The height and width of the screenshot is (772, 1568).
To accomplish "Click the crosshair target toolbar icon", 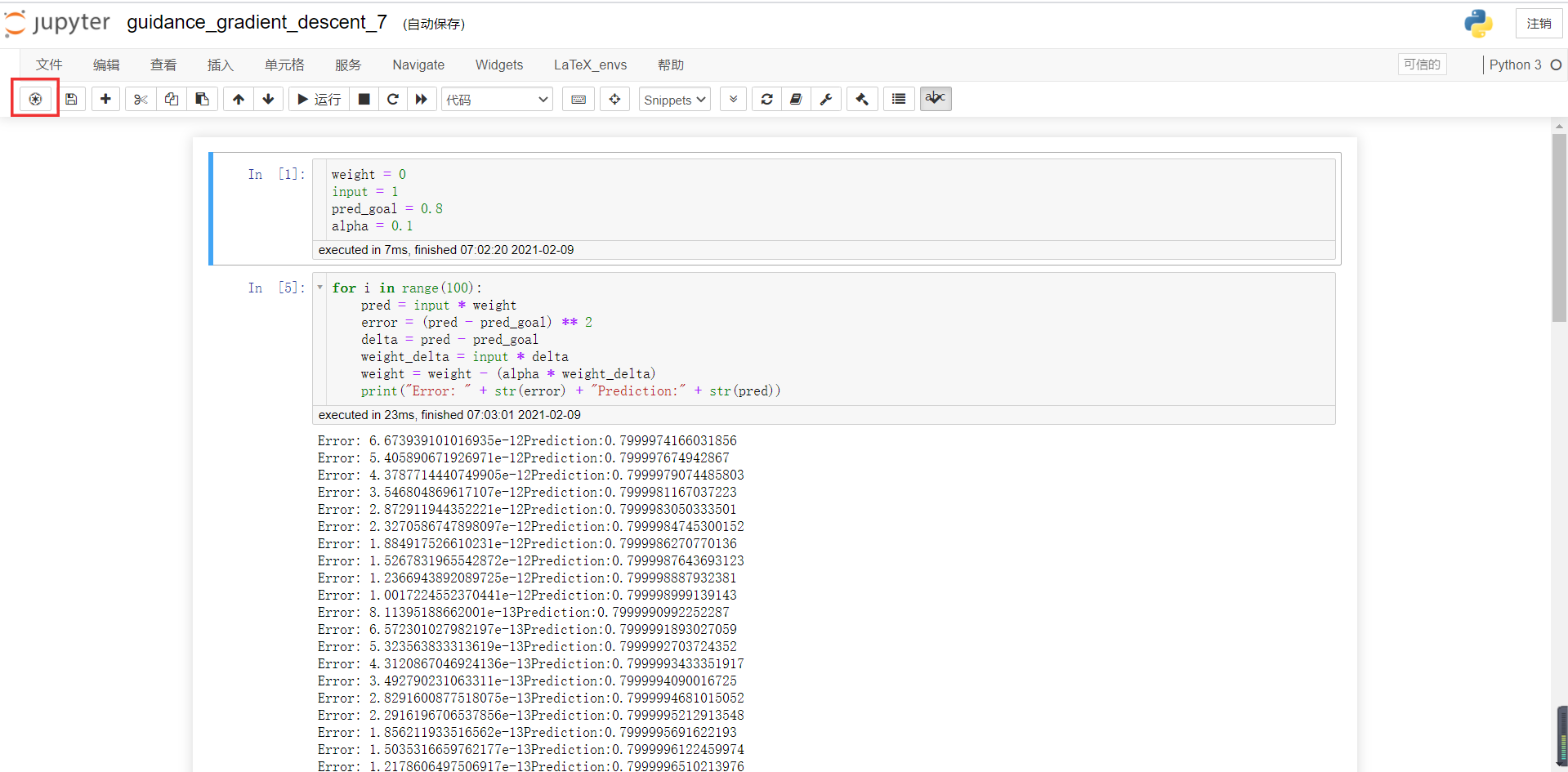I will click(x=614, y=99).
